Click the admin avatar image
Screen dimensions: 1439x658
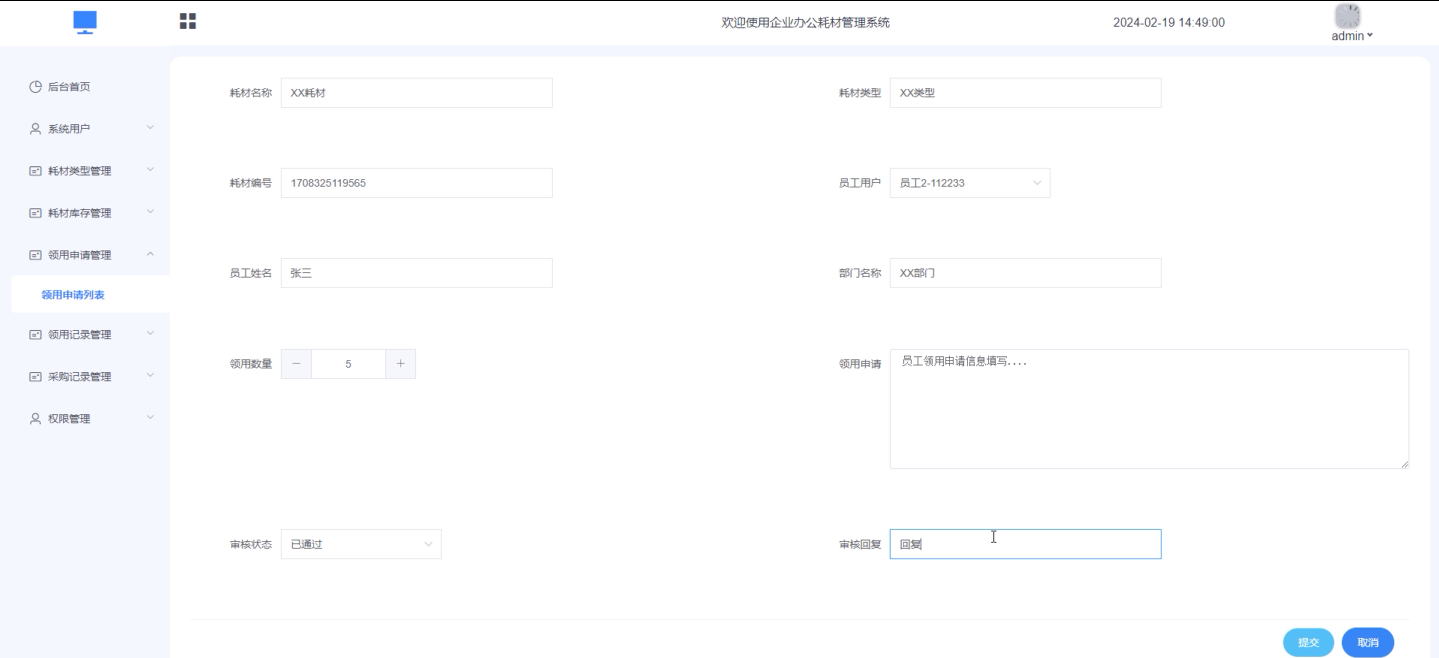1348,16
